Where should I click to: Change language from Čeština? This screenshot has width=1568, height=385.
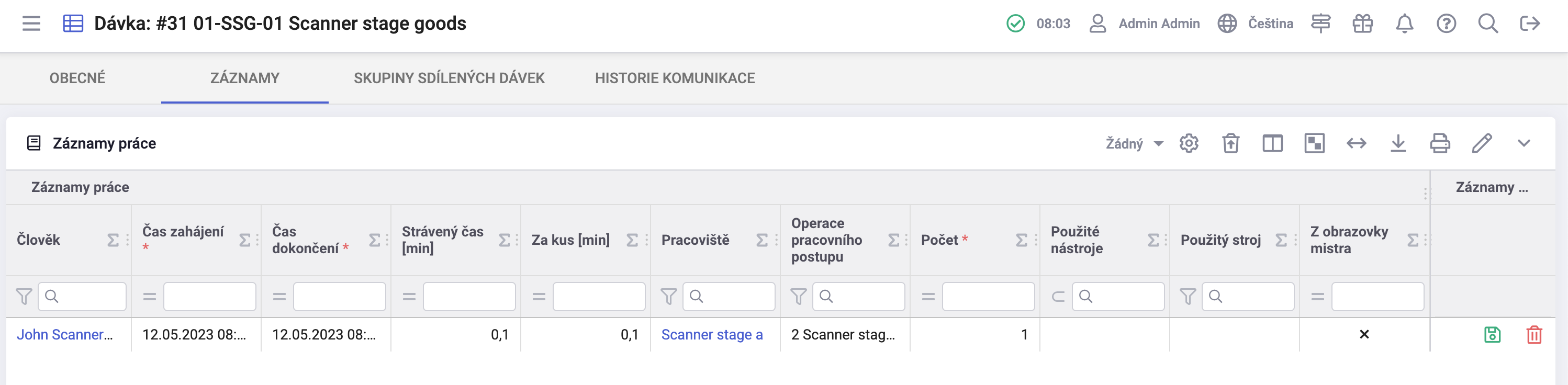pos(1255,24)
